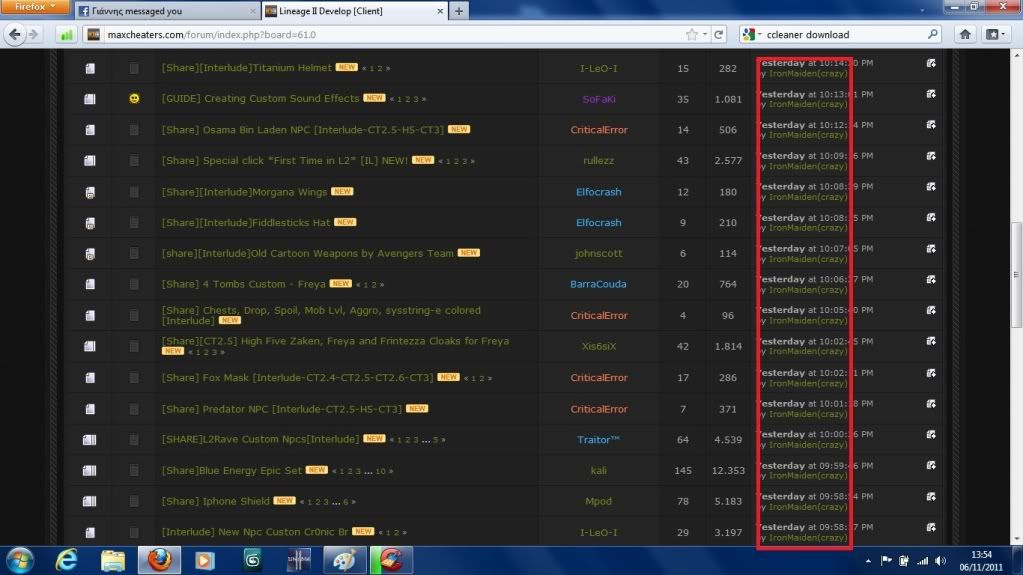Click the browser back arrow button

15,34
